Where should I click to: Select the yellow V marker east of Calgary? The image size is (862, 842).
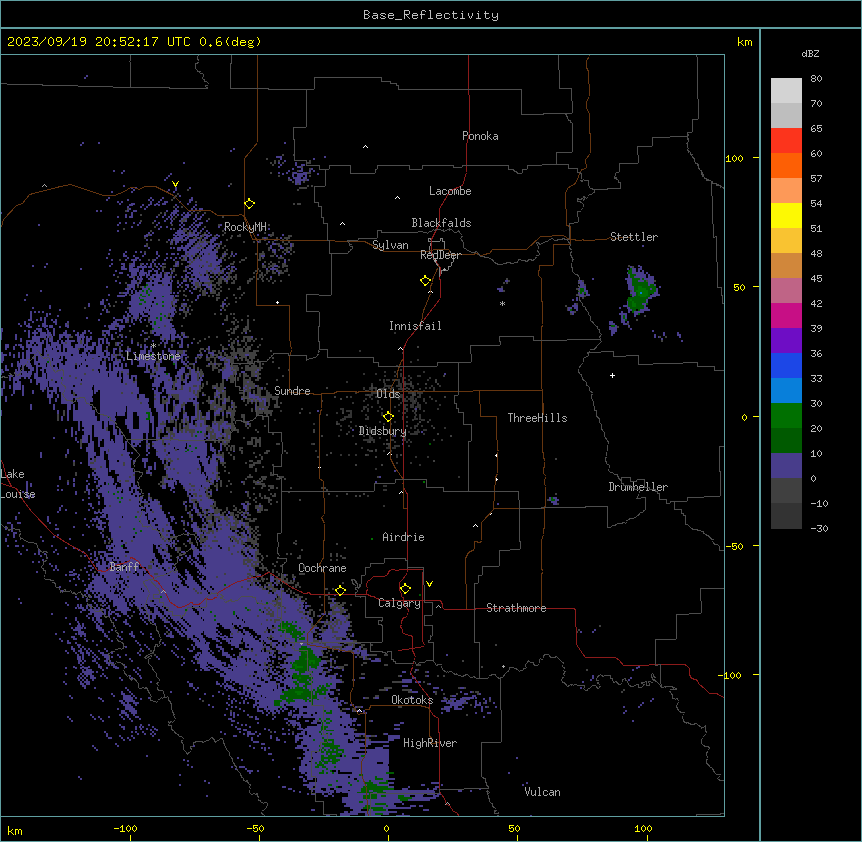pos(429,584)
